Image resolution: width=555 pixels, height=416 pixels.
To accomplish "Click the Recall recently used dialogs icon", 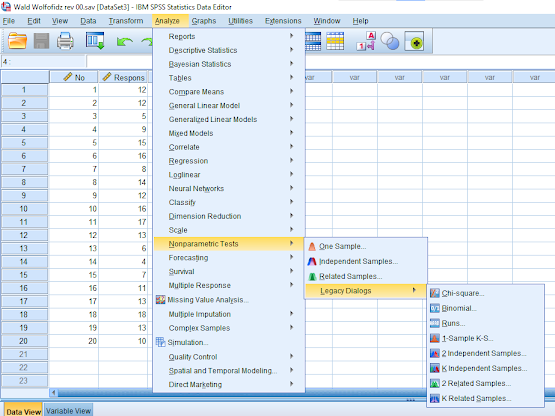I will point(95,41).
